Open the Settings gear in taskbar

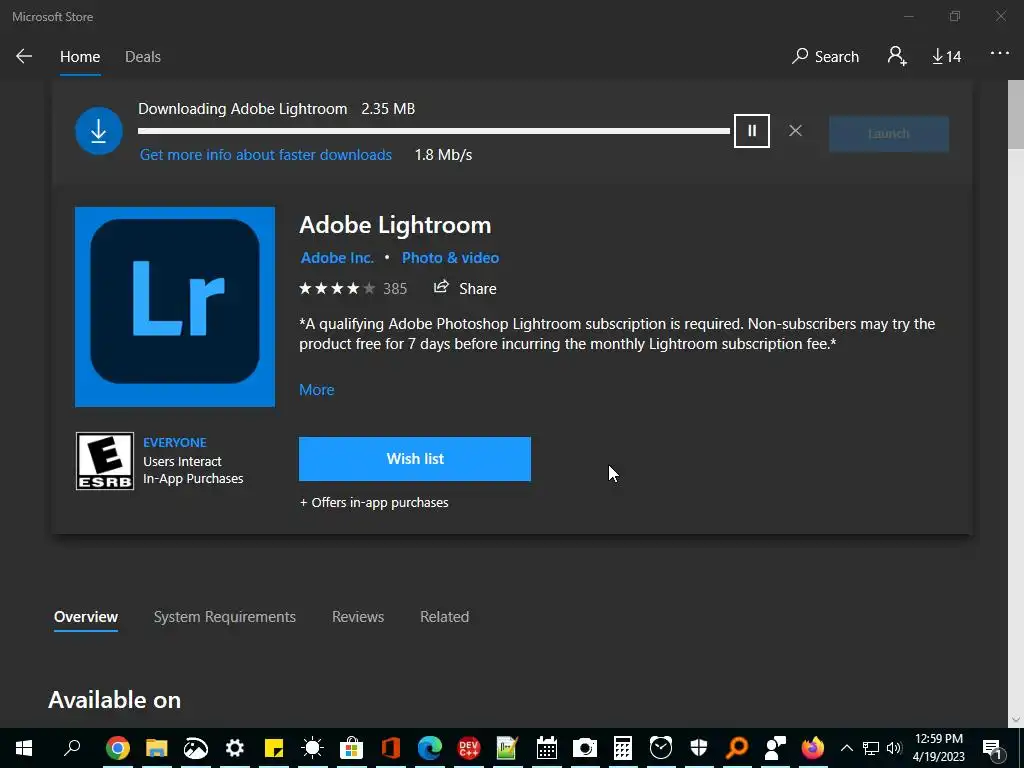(x=234, y=748)
